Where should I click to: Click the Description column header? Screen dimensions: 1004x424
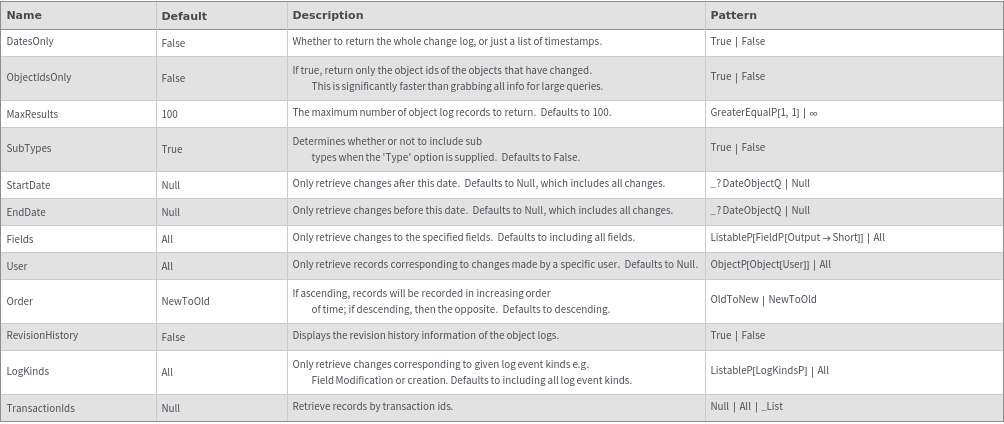[328, 15]
